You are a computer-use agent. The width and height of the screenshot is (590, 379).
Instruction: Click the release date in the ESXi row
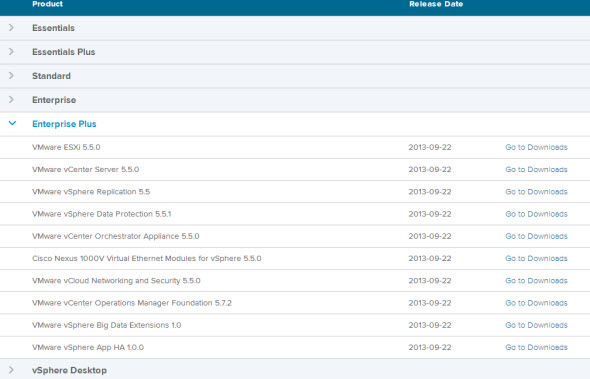[430, 147]
